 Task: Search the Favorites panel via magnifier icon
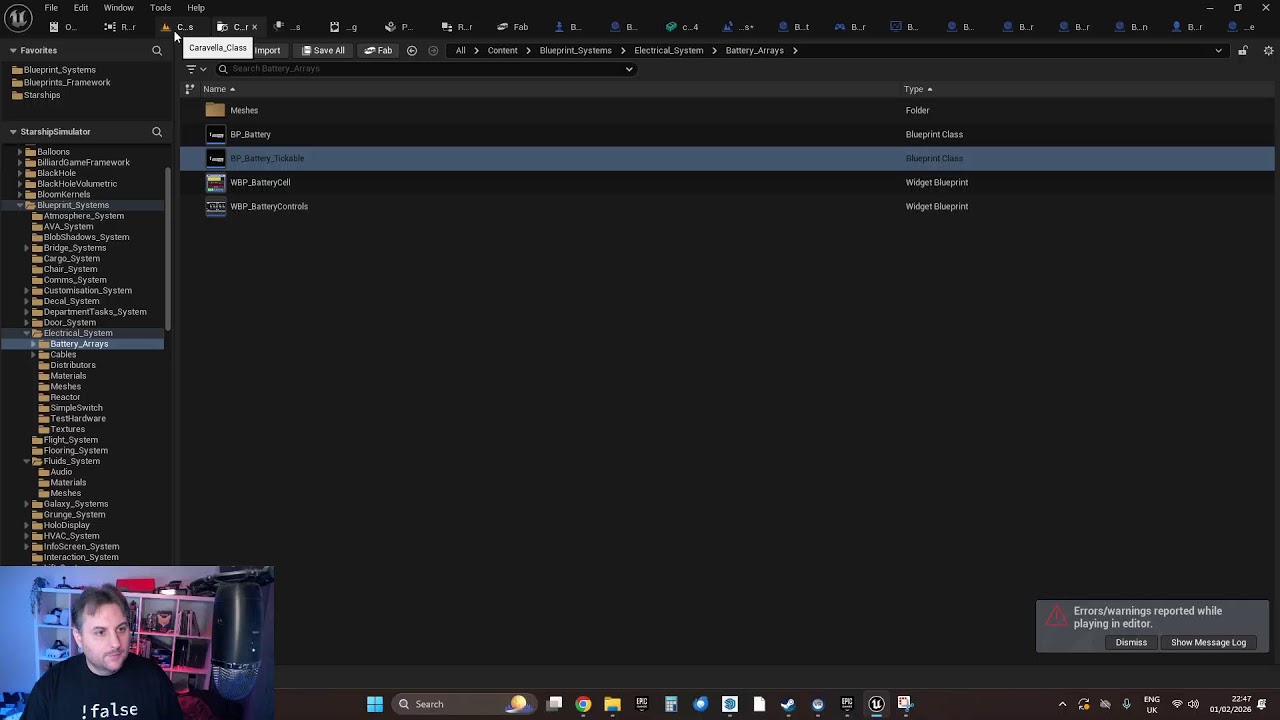(157, 50)
